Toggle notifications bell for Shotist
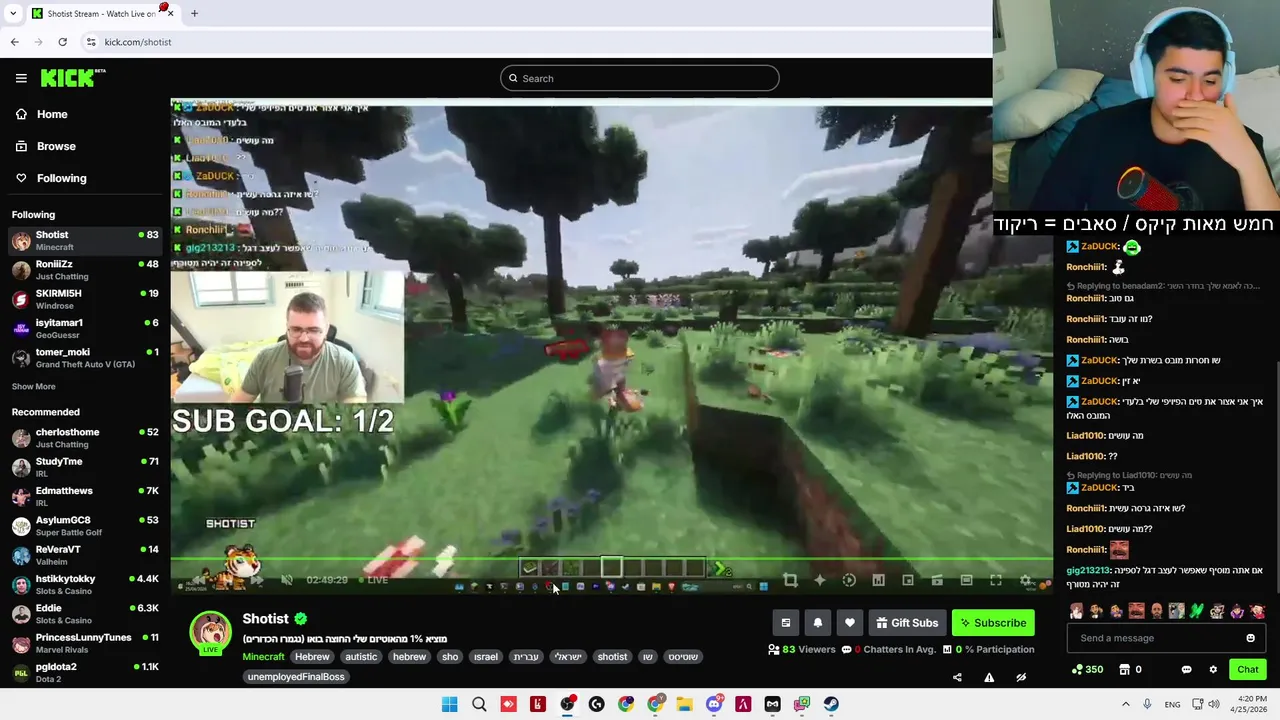 coord(818,623)
